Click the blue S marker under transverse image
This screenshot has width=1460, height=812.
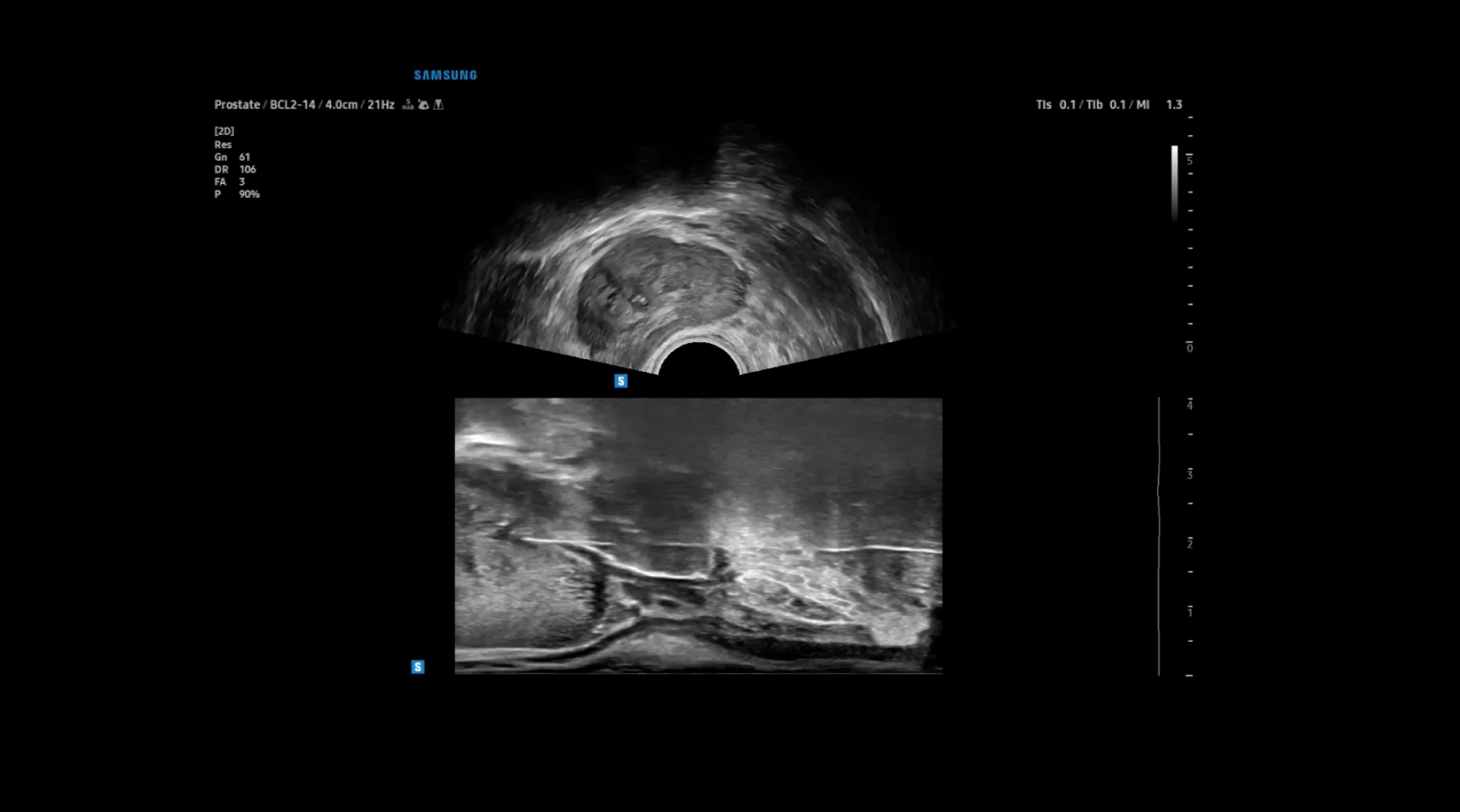[x=621, y=381]
